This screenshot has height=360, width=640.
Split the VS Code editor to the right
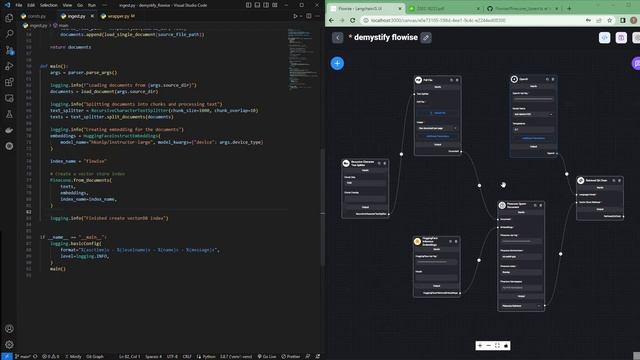coord(309,16)
